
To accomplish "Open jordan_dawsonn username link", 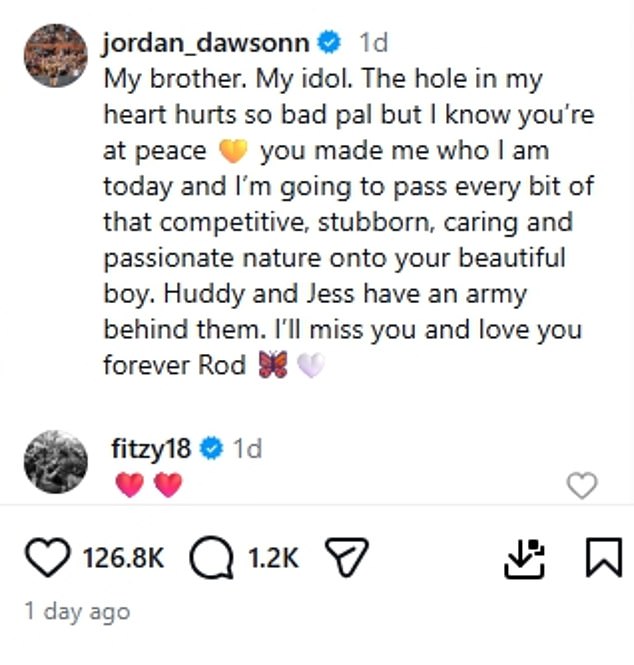I will pos(206,43).
